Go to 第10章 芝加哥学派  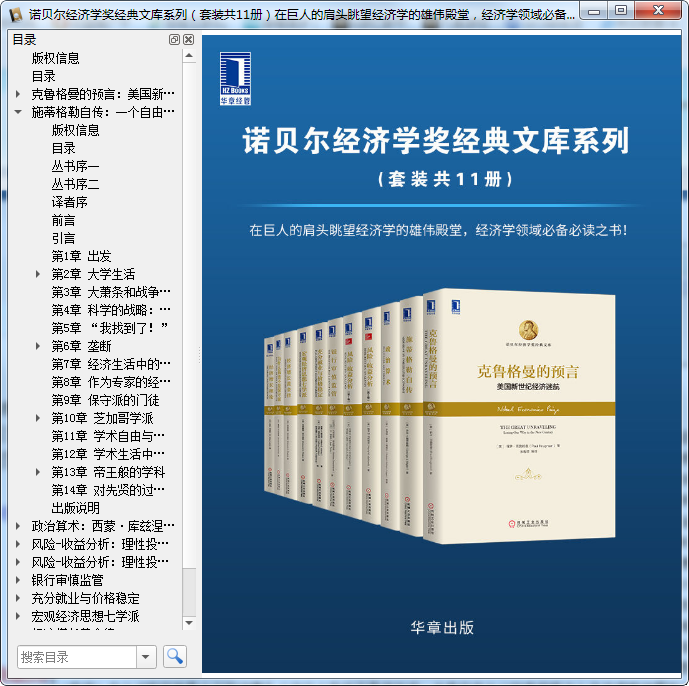click(102, 418)
